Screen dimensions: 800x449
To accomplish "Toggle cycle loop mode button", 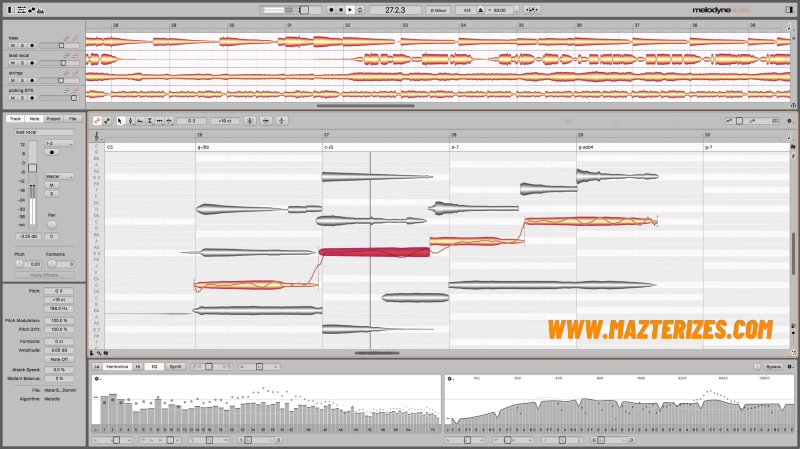I will click(360, 10).
